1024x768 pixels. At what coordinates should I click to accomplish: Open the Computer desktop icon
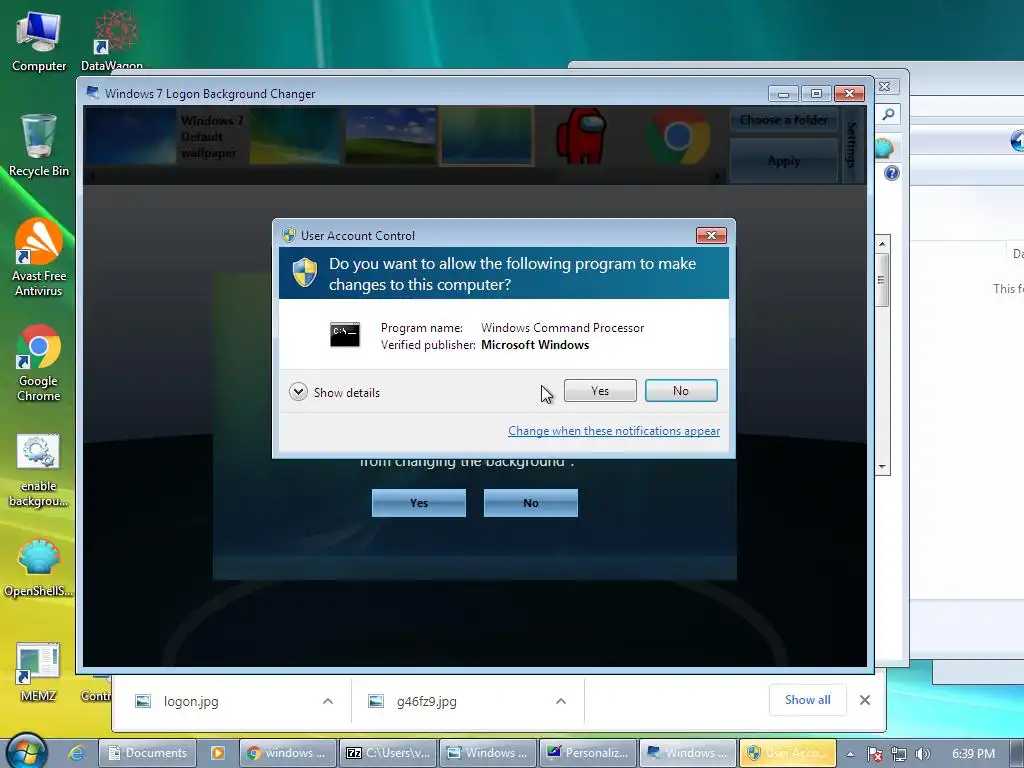coord(39,42)
